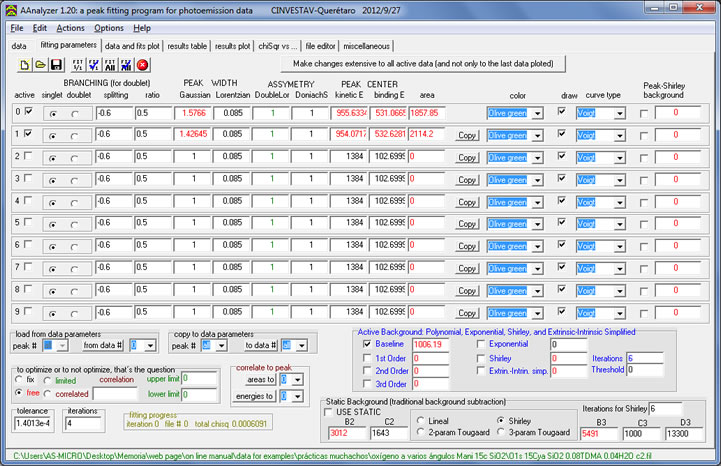Enable the active checkbox for peak 2
The width and height of the screenshot is (721, 466).
click(x=27, y=156)
